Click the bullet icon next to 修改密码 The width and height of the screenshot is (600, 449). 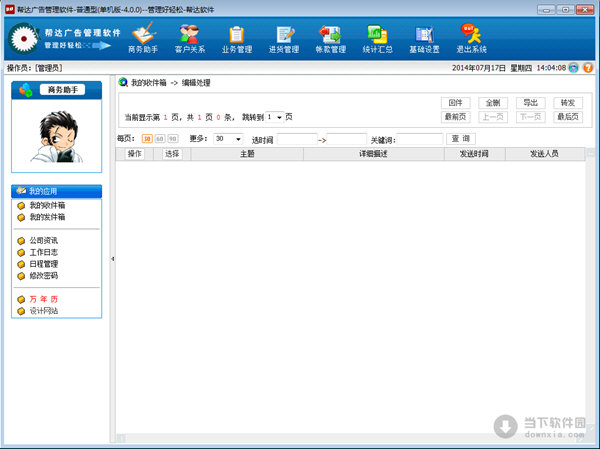click(21, 276)
